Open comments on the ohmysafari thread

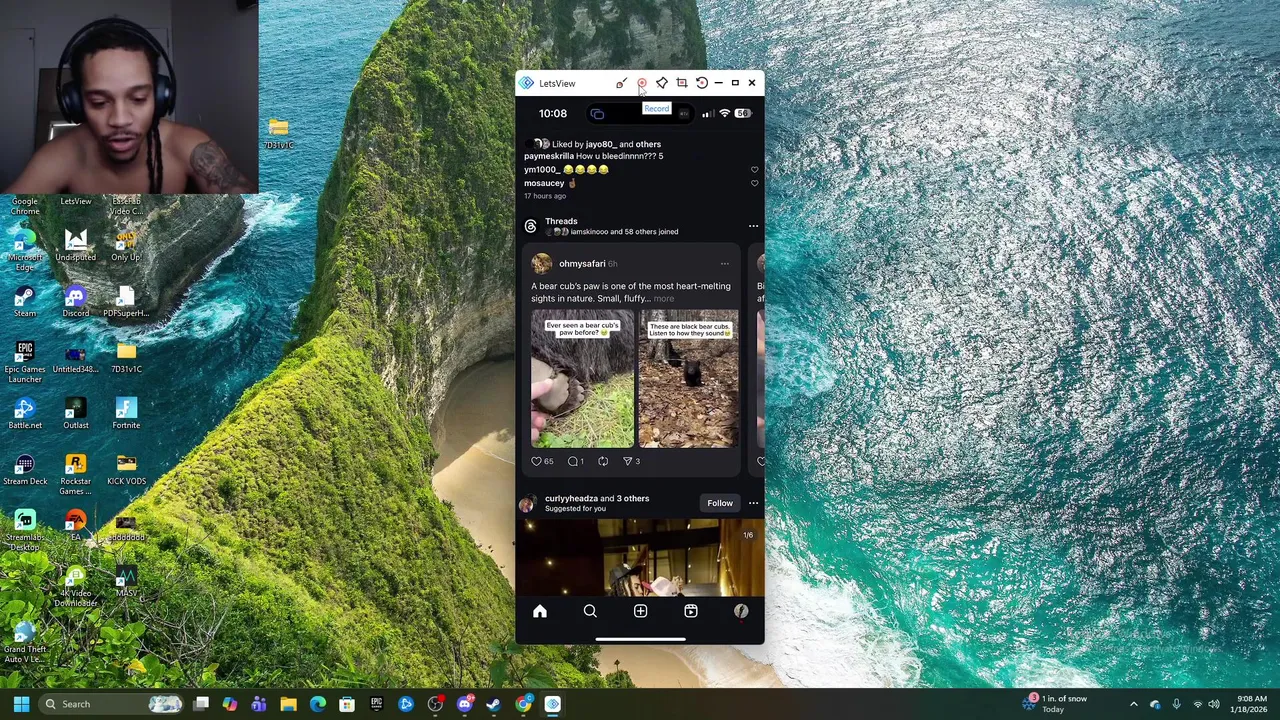point(573,461)
